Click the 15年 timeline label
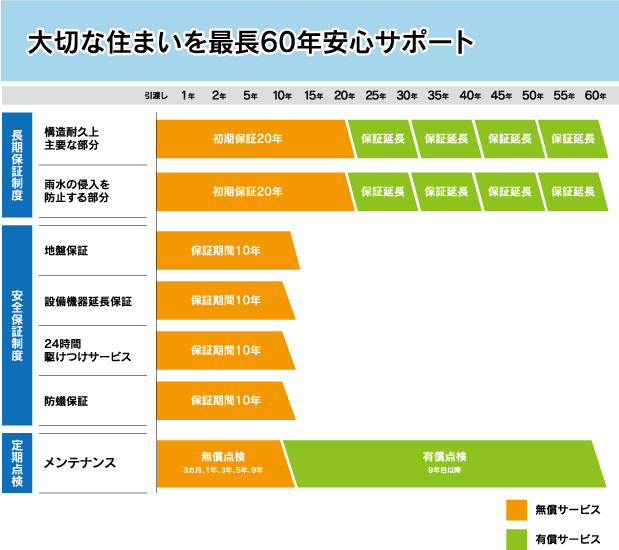Screen dimensions: 619x550 pyautogui.click(x=313, y=96)
